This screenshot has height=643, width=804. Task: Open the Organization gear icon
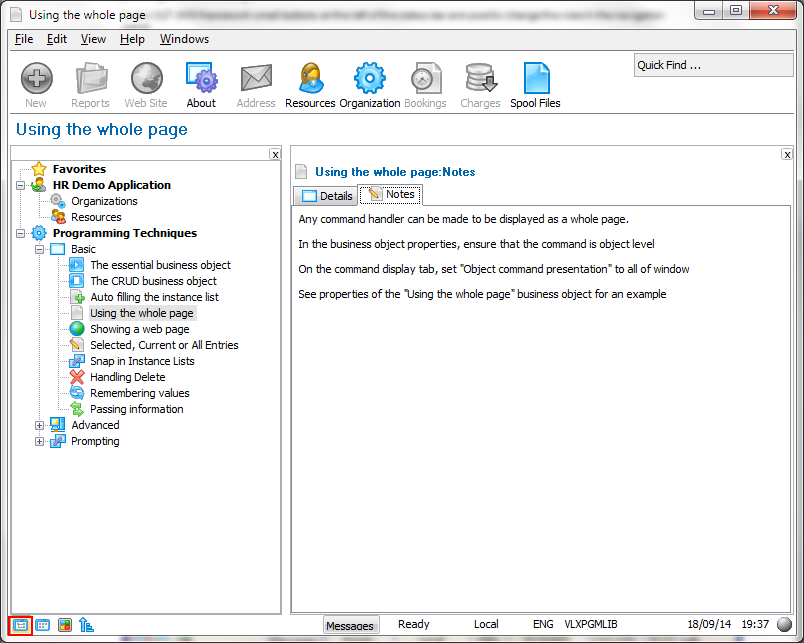[x=370, y=79]
